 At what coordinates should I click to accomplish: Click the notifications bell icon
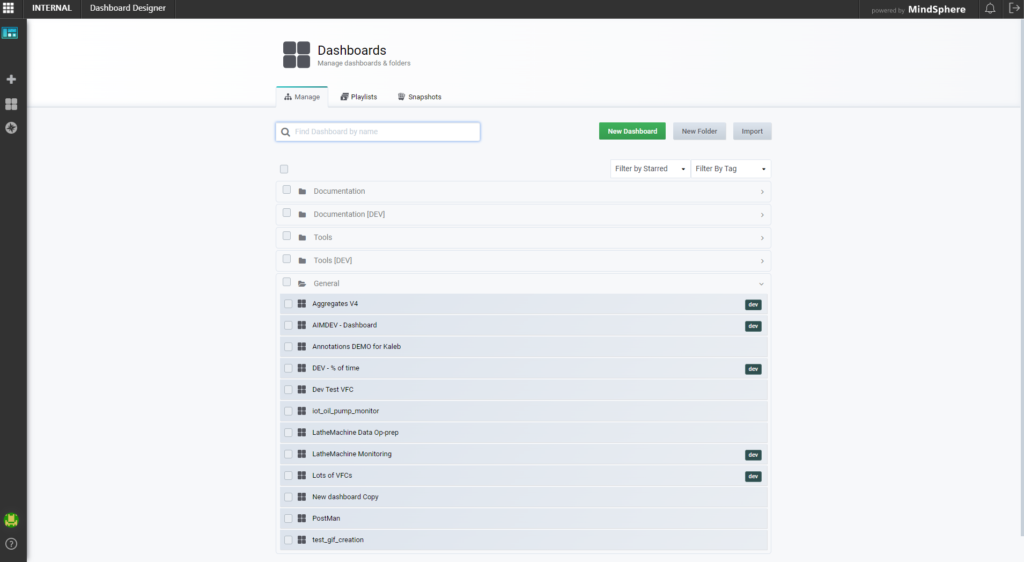point(990,9)
